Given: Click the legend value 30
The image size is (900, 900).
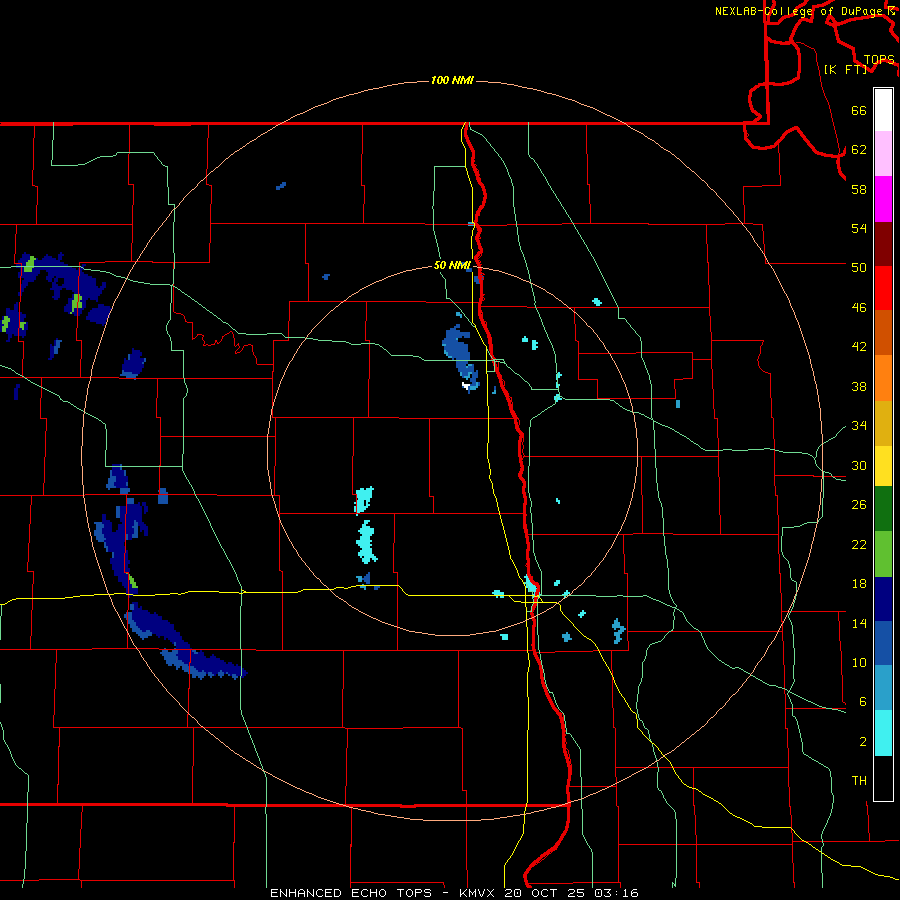Looking at the screenshot, I should (859, 465).
